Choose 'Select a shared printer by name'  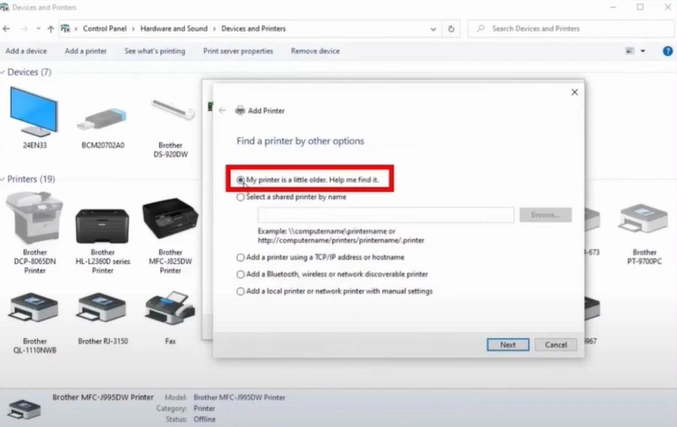[241, 197]
